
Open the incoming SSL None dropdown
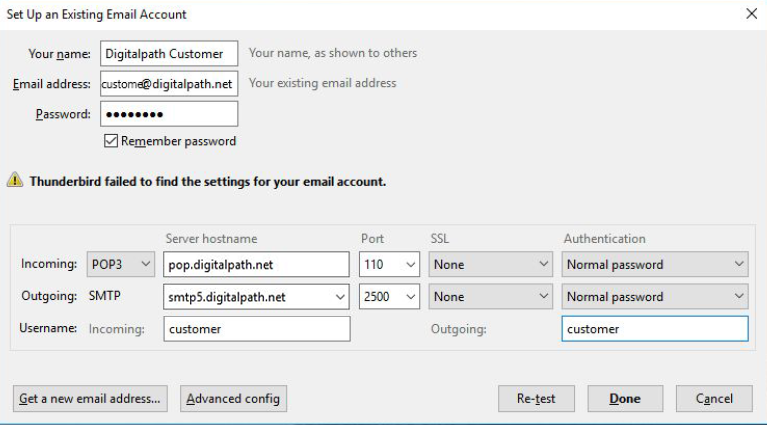491,265
